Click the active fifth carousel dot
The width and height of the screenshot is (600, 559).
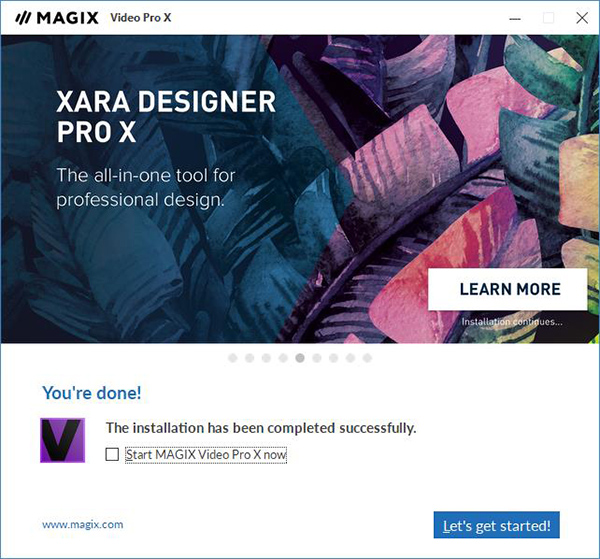pos(300,358)
